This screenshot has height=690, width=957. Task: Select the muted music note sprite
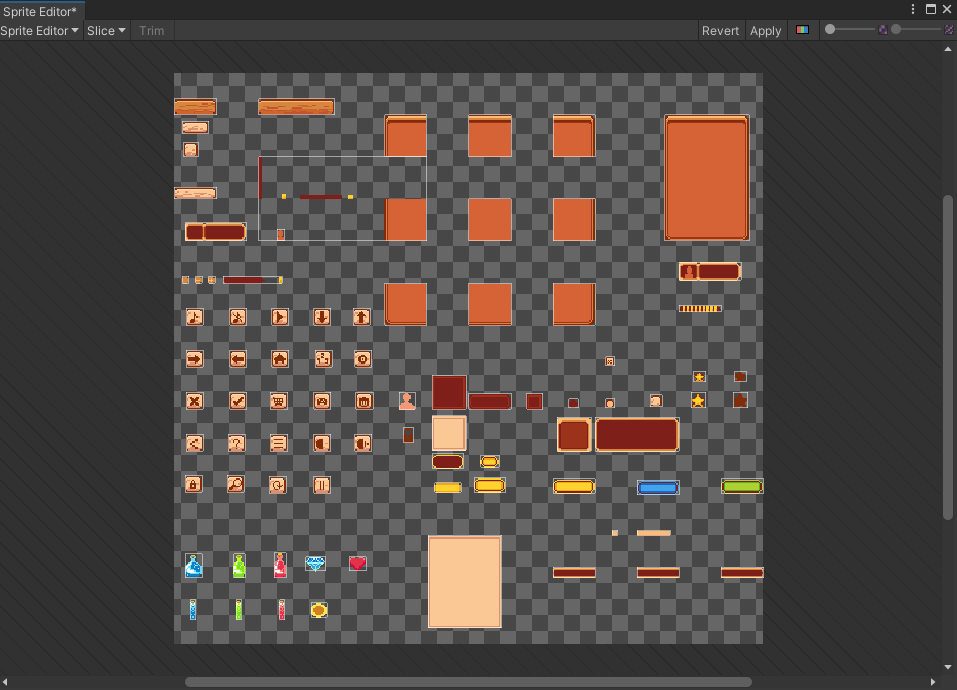point(237,317)
